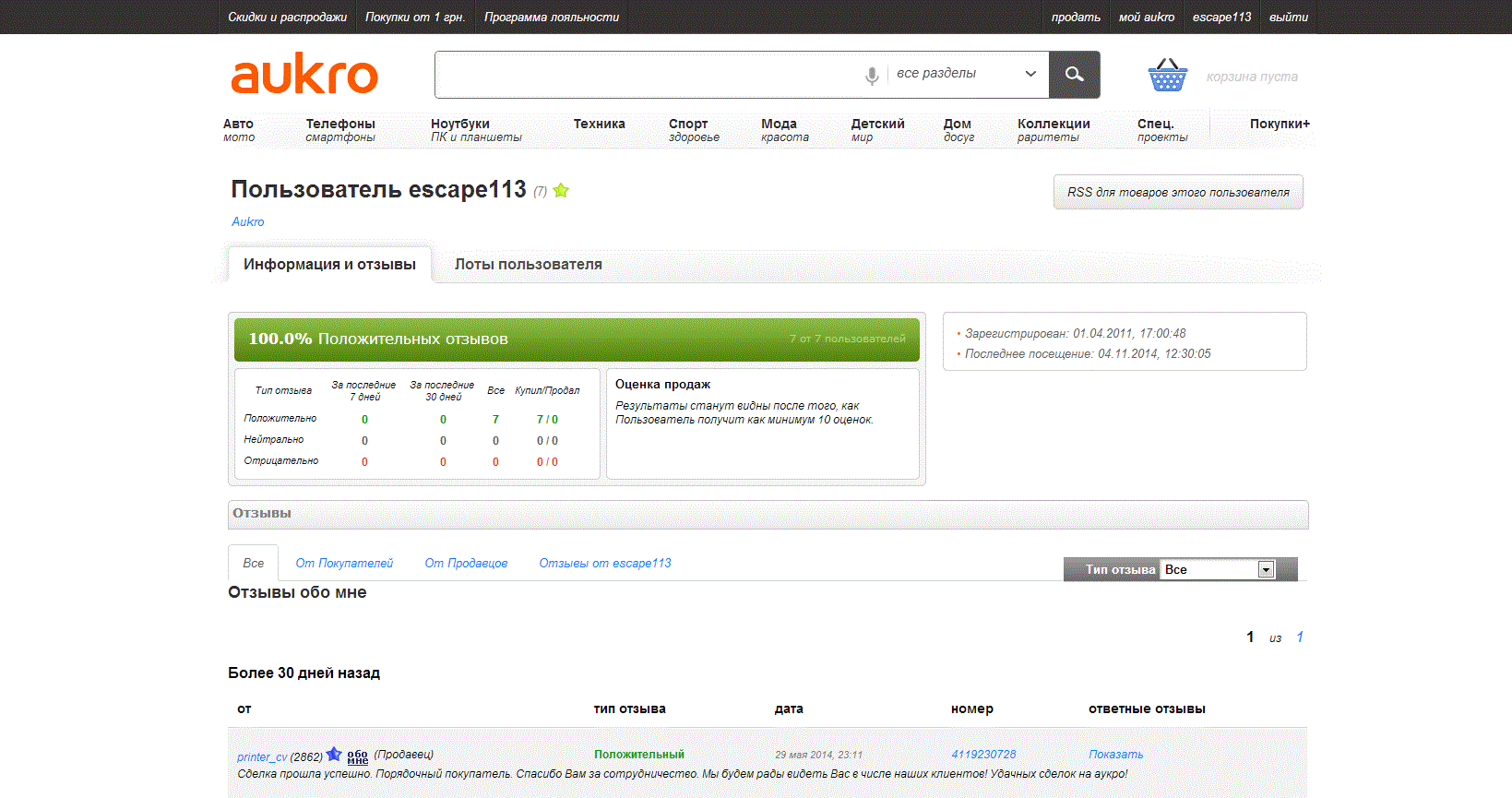
Task: Open 'Дом досуг' category
Action: pos(958,130)
